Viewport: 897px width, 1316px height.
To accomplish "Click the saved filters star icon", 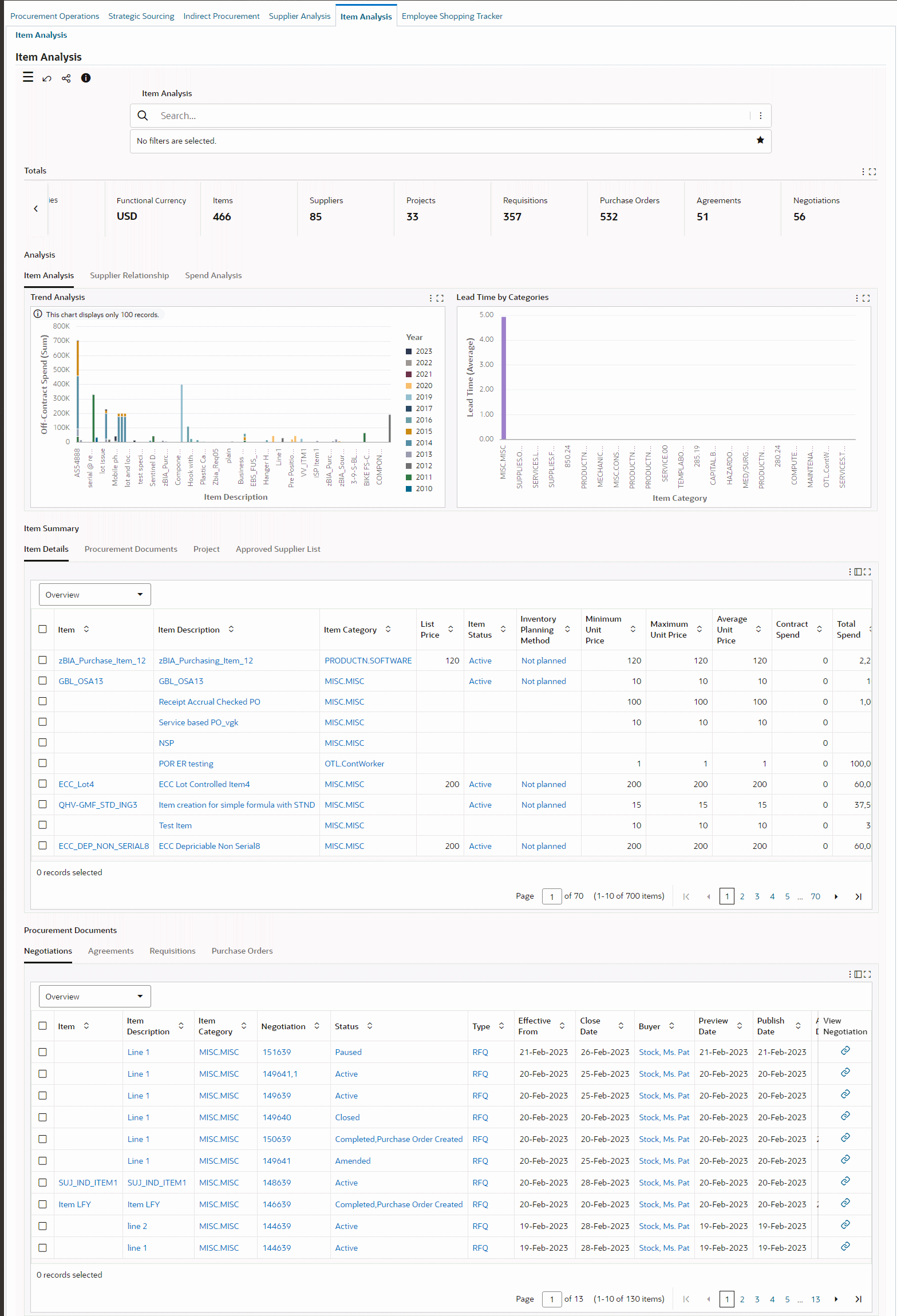I will click(760, 140).
